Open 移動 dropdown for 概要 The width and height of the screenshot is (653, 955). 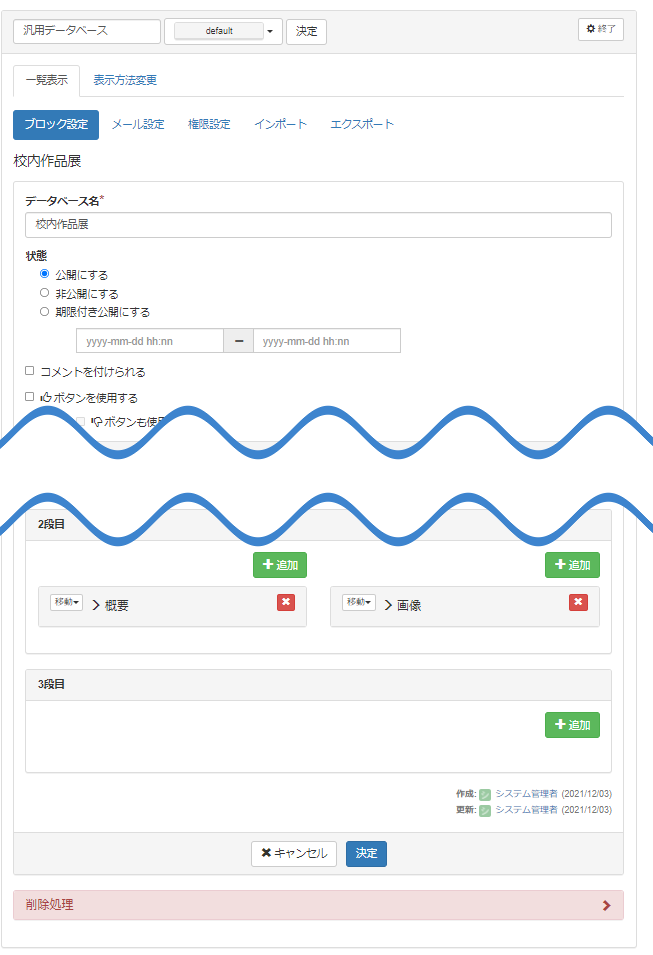pyautogui.click(x=68, y=603)
